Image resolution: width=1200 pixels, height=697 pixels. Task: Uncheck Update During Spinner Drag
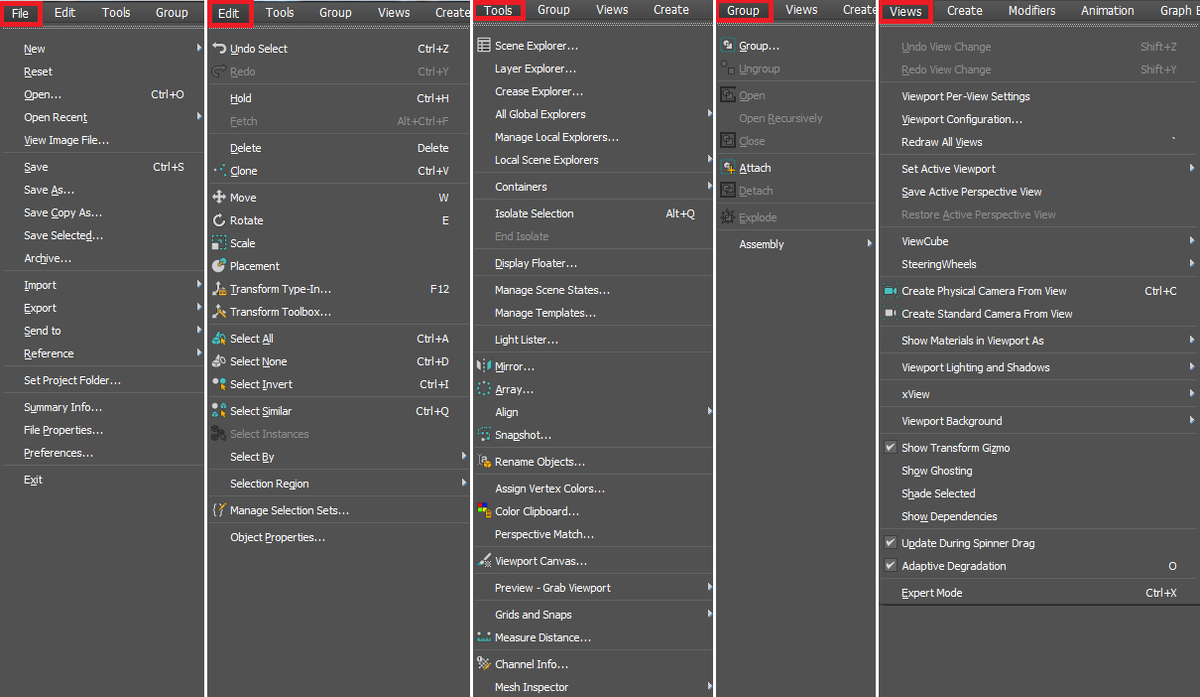coord(890,543)
